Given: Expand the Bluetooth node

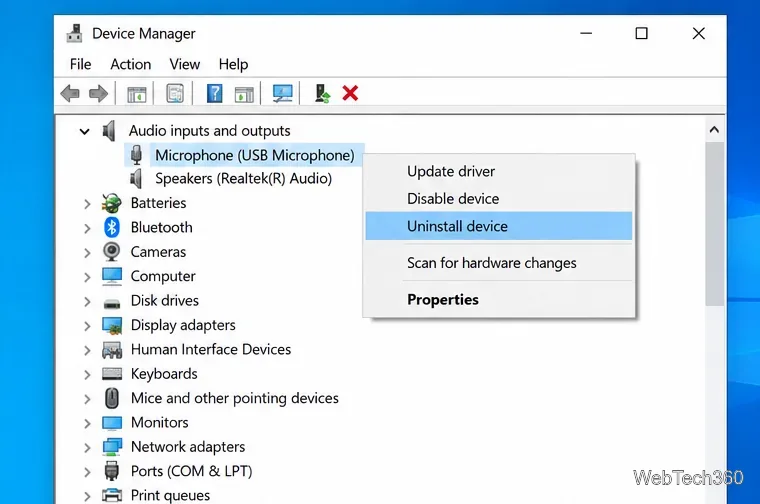Looking at the screenshot, I should pyautogui.click(x=87, y=228).
